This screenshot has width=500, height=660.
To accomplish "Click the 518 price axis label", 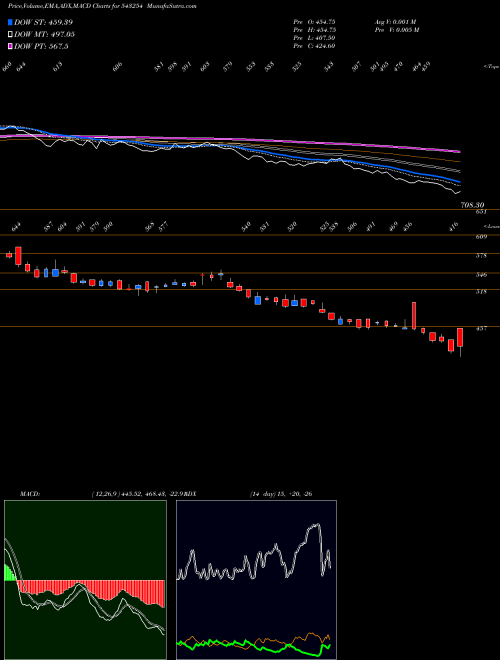I will click(481, 291).
